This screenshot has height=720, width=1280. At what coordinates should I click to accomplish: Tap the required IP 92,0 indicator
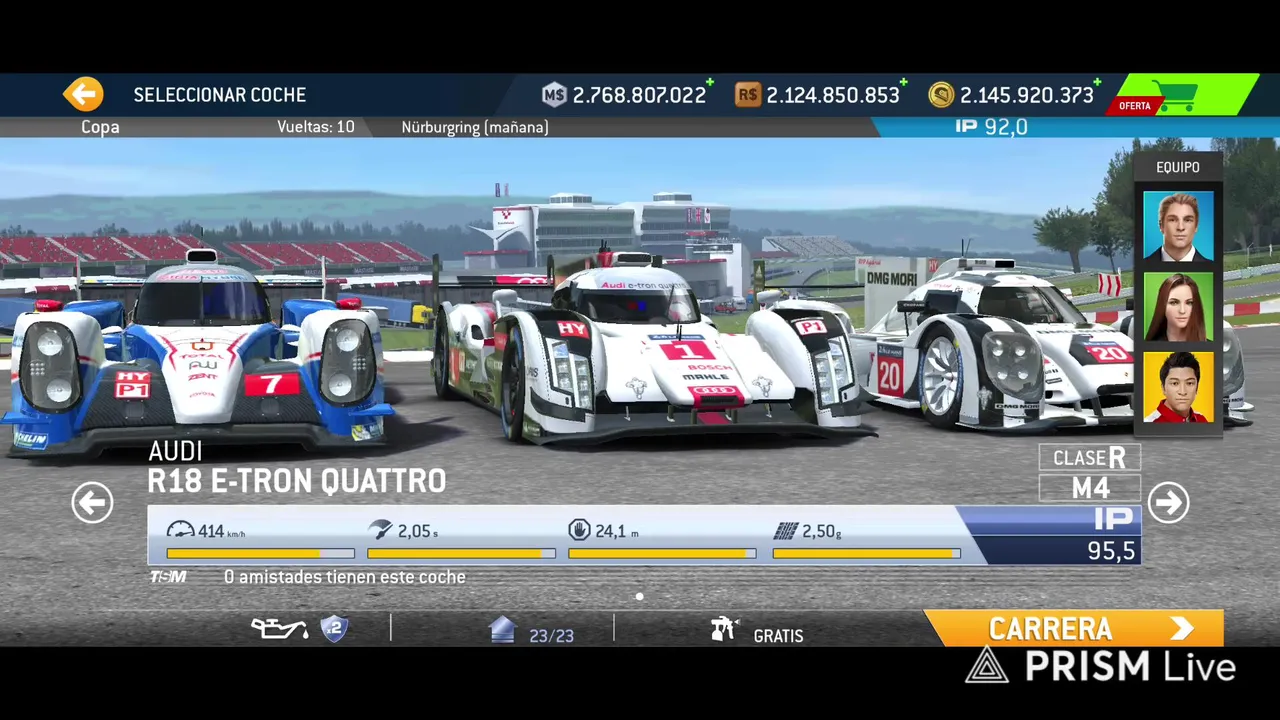click(x=991, y=127)
